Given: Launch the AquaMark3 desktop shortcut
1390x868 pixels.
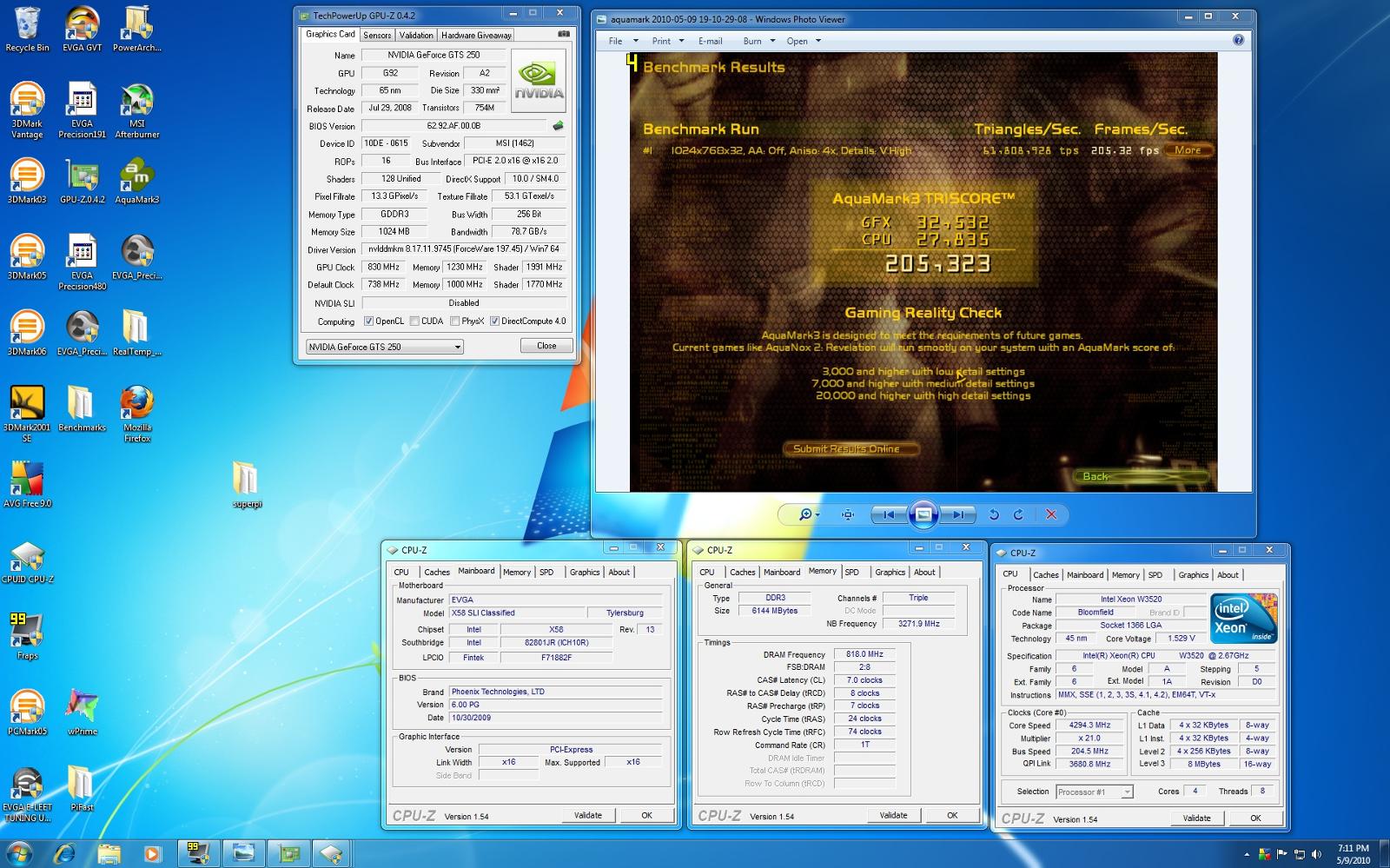Looking at the screenshot, I should [136, 181].
